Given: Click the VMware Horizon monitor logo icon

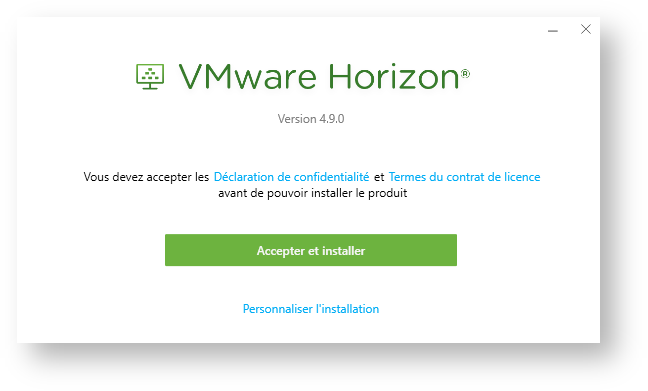Looking at the screenshot, I should [x=150, y=76].
